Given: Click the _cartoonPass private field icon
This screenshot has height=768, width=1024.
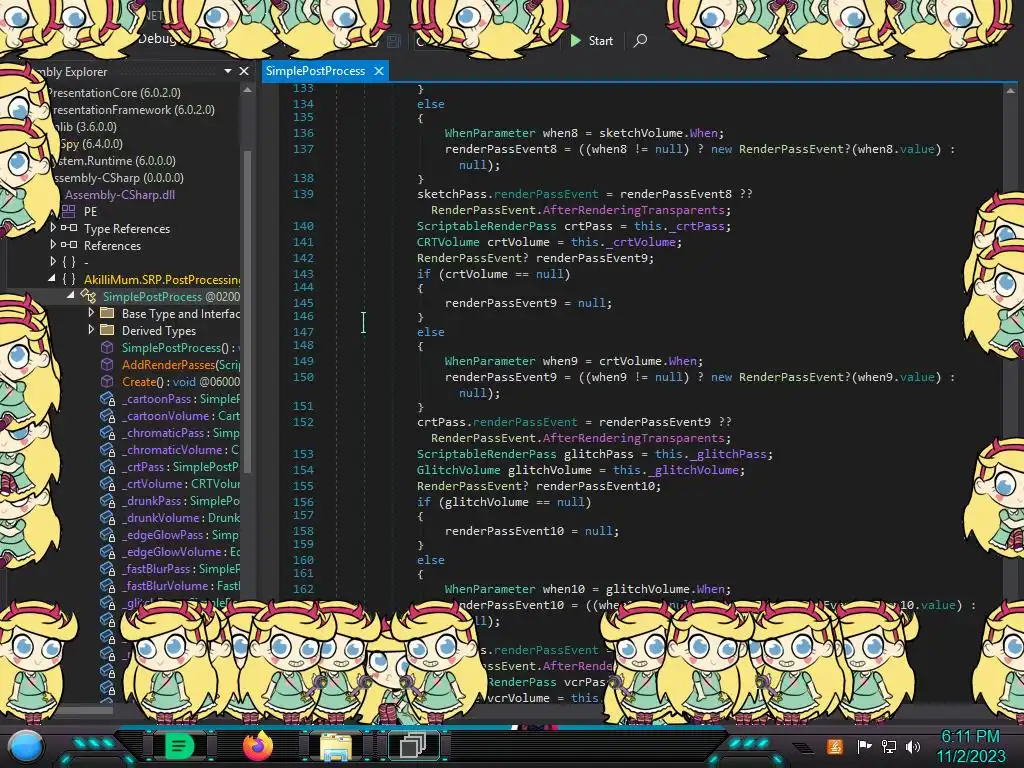Looking at the screenshot, I should click(108, 399).
